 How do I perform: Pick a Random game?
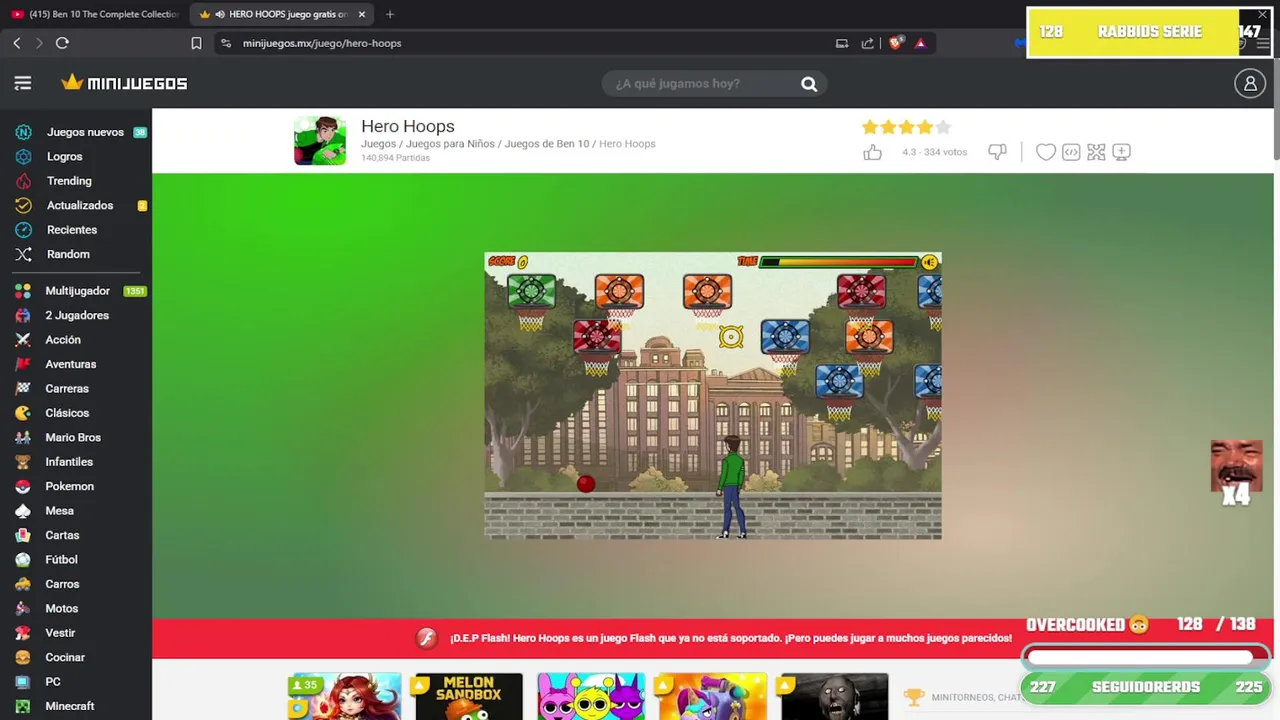pos(68,254)
